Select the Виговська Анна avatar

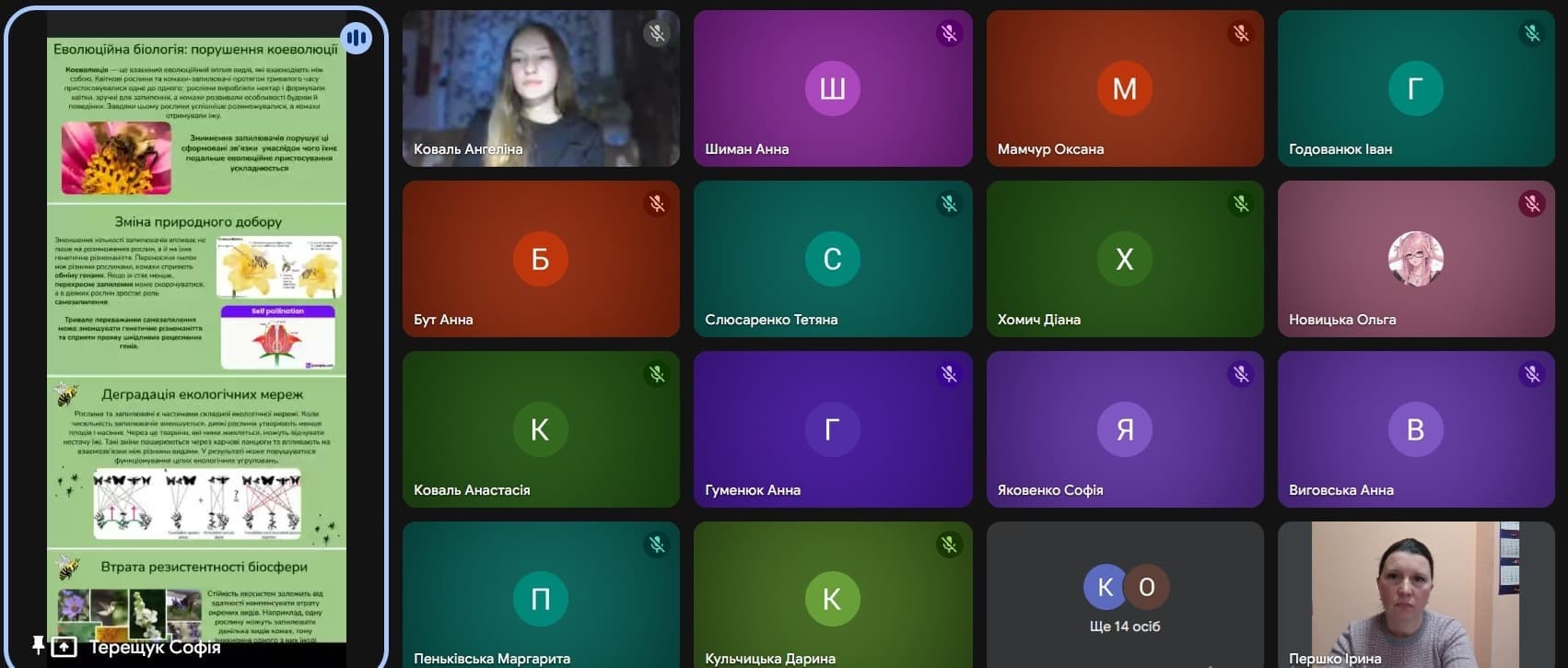point(1416,429)
